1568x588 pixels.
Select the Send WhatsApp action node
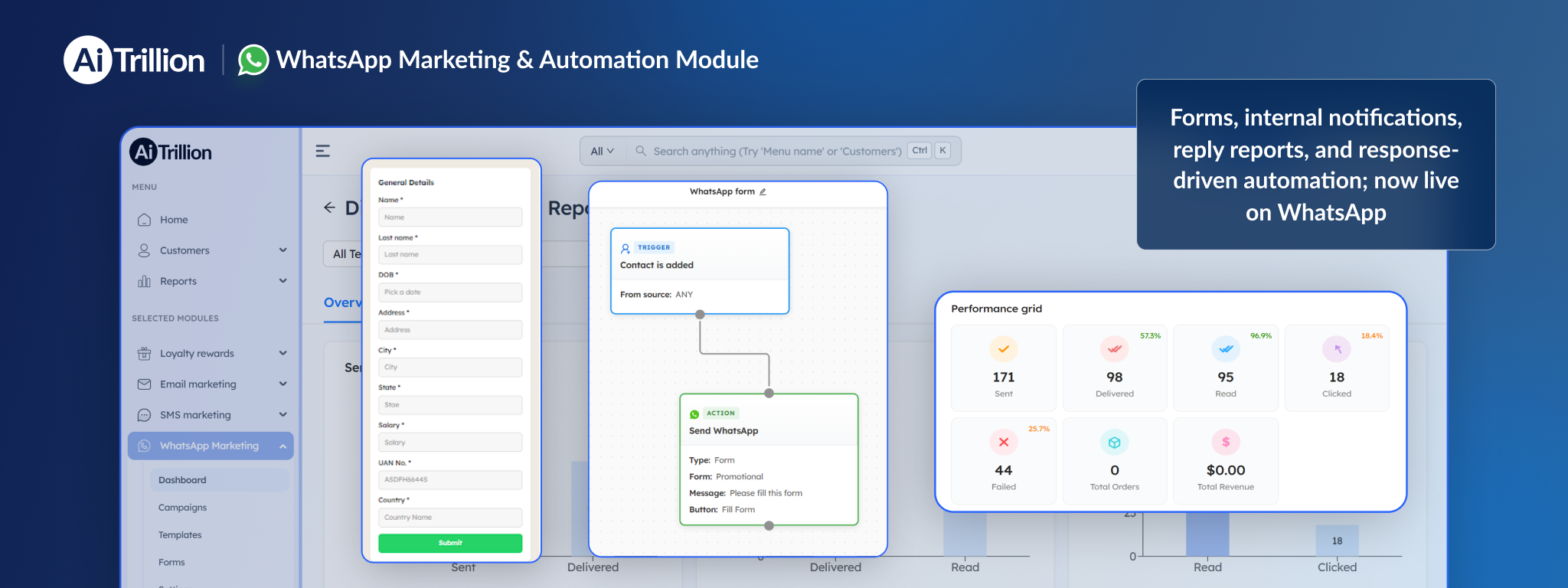[769, 459]
